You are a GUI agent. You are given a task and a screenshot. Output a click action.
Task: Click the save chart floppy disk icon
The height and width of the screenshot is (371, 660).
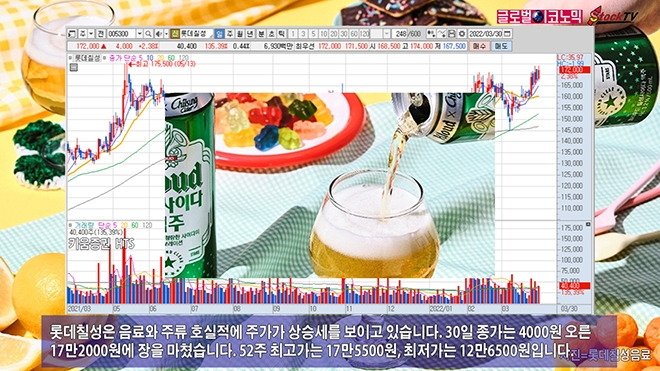point(452,34)
